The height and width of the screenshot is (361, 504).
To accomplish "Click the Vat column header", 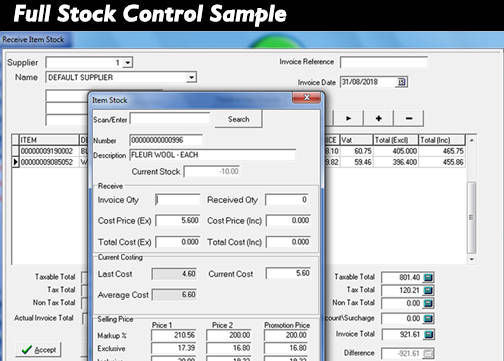I will point(356,140).
